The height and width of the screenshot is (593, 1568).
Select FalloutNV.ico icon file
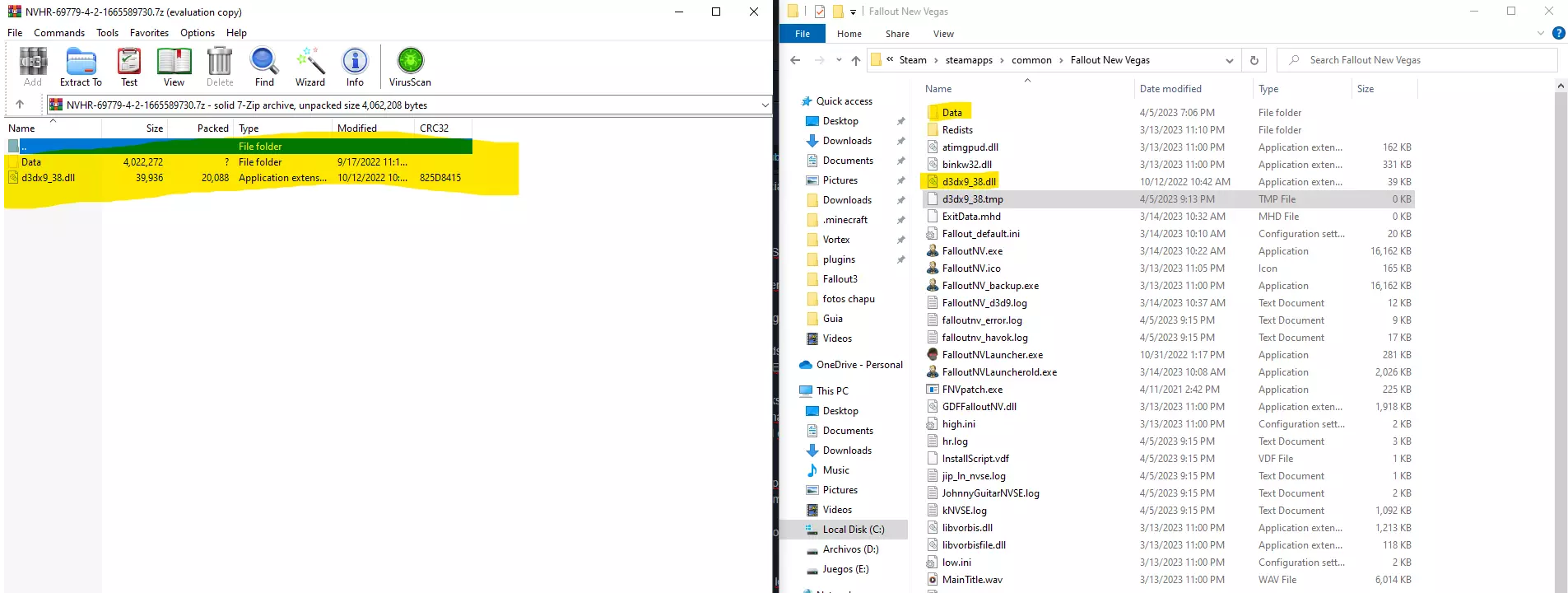pyautogui.click(x=971, y=268)
